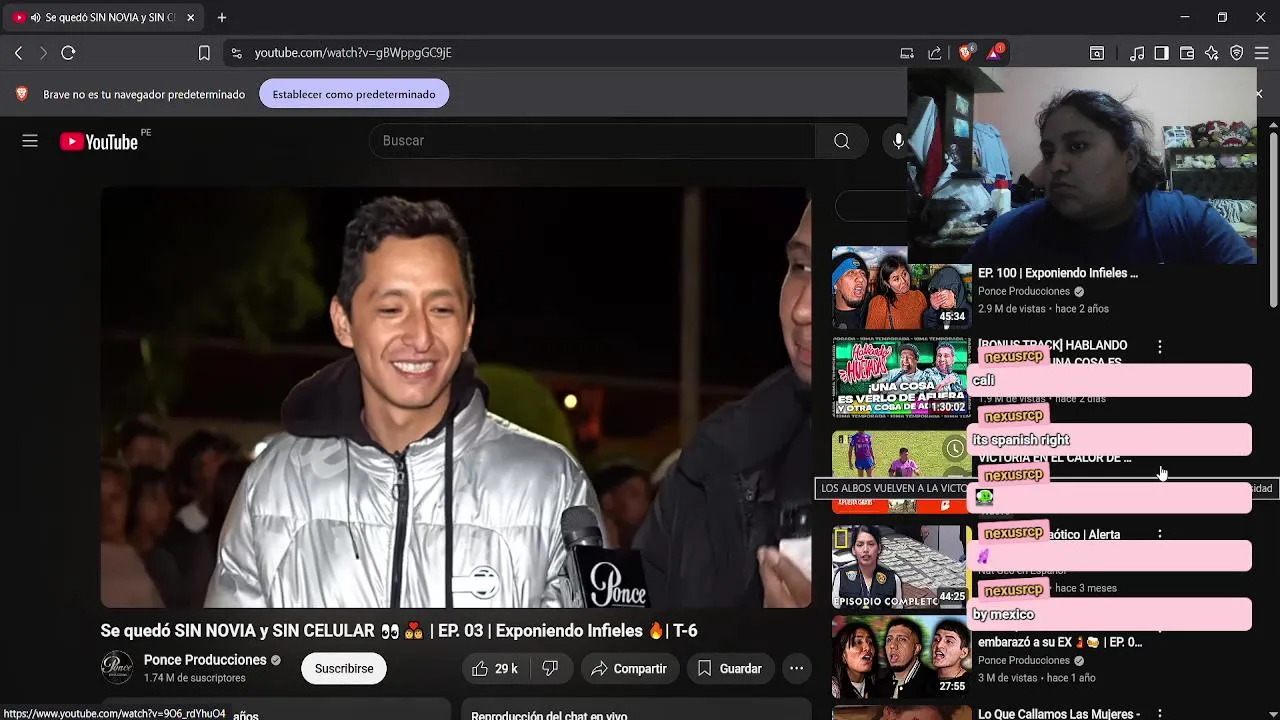Open Brave Wallet icon
Image resolution: width=1280 pixels, height=720 pixels.
1187,53
